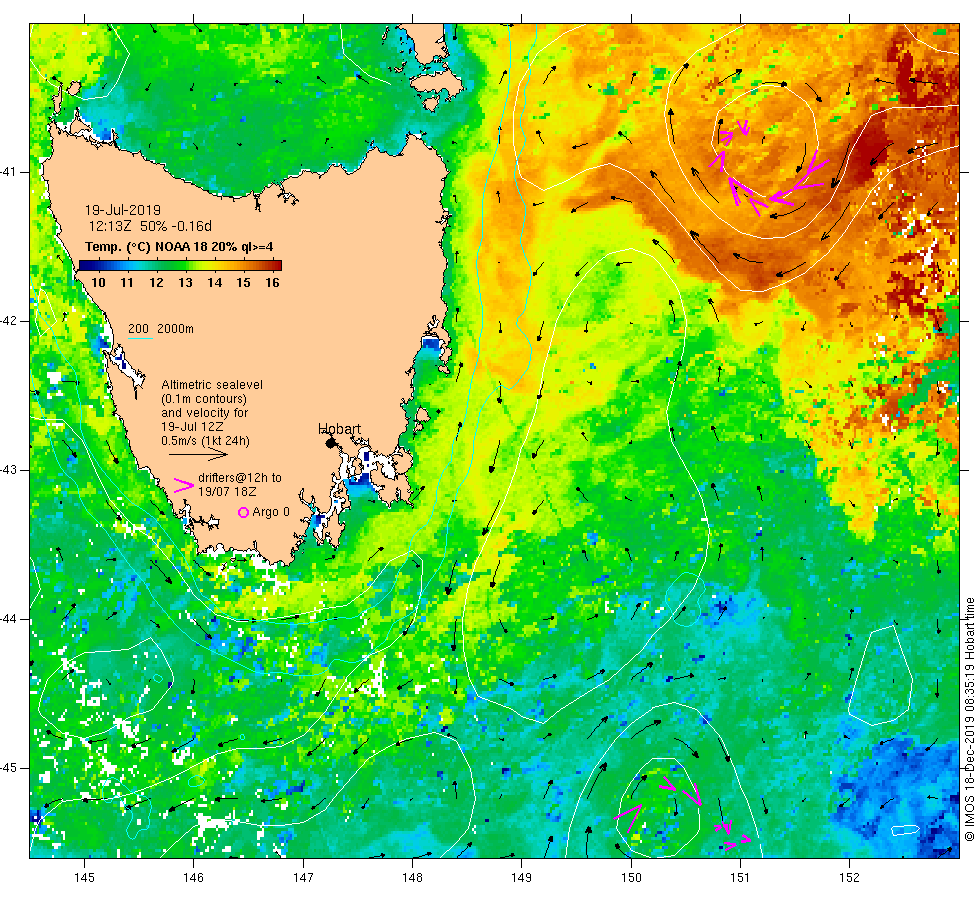Image resolution: width=980 pixels, height=900 pixels.
Task: Click the black Hobart location marker
Action: pos(330,443)
